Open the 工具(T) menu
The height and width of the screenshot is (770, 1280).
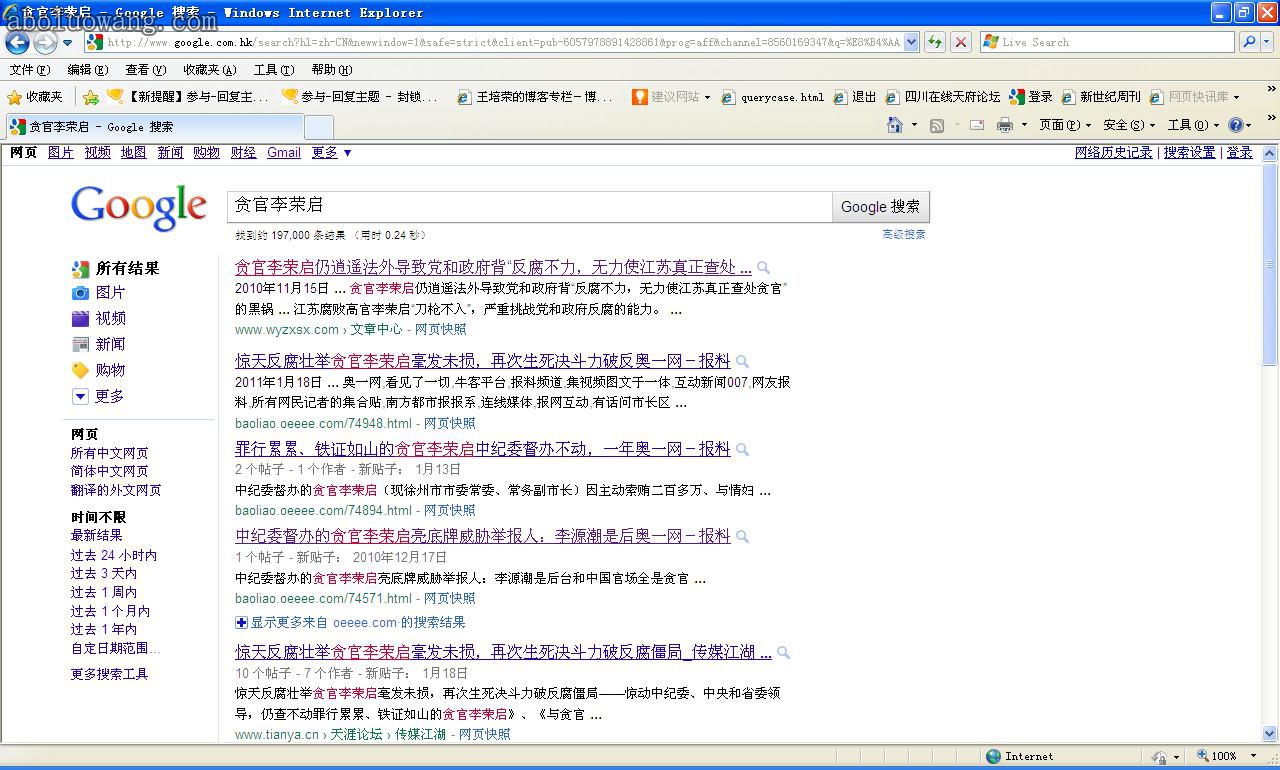273,70
